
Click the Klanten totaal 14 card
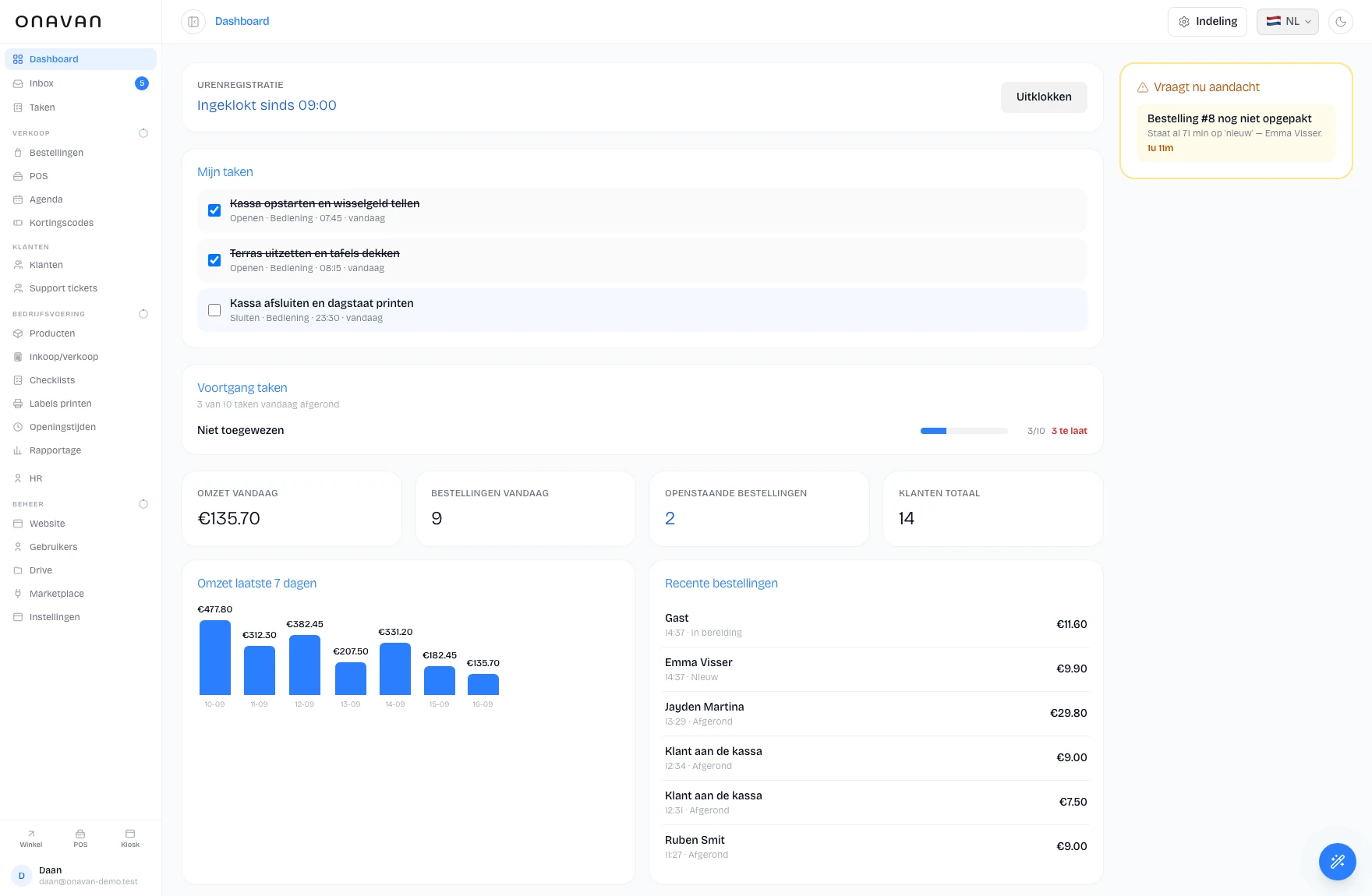[992, 509]
